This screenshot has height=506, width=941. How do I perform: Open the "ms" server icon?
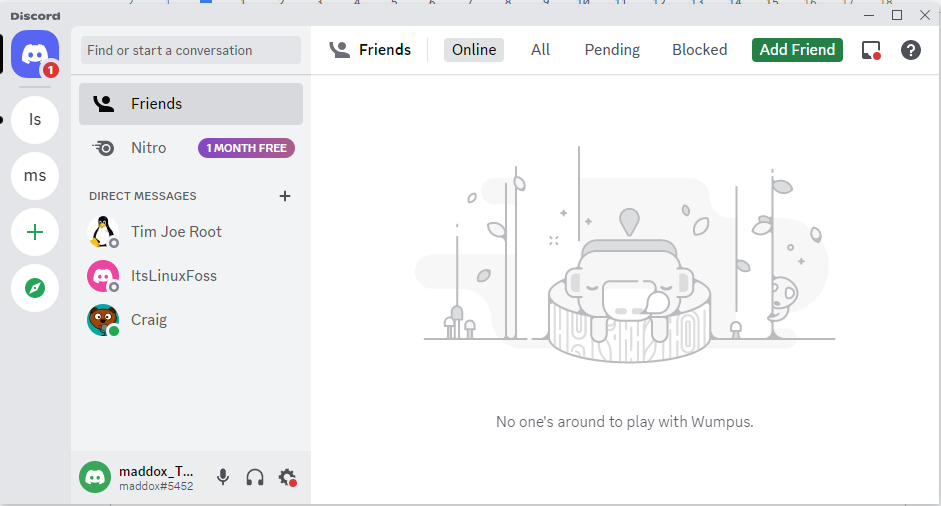coord(35,176)
